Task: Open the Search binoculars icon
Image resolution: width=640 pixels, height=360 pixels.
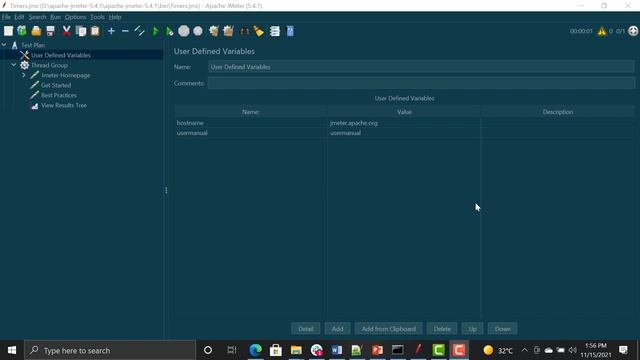Action: point(244,31)
